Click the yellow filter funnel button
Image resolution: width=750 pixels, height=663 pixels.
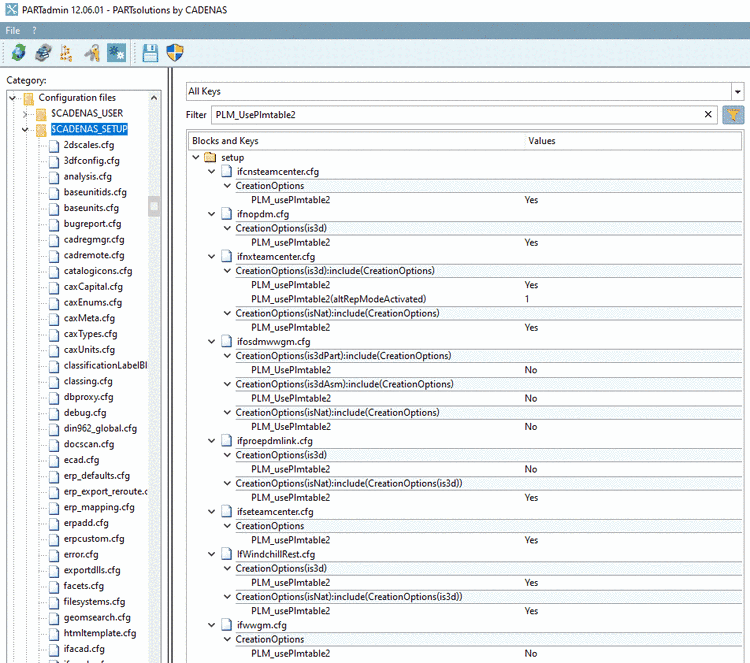(x=733, y=115)
